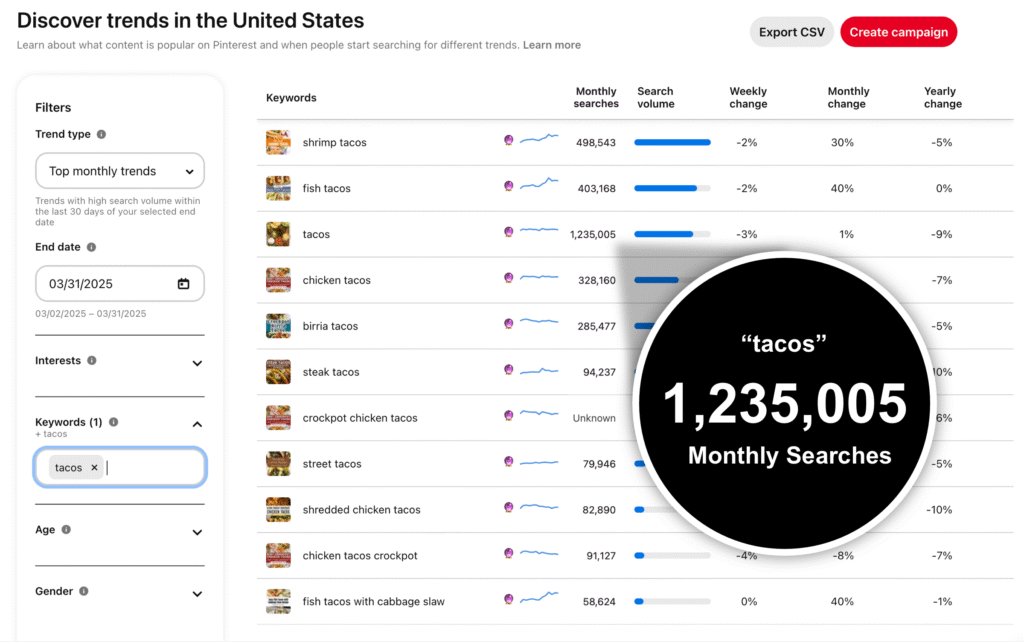Expand the Age filter section

[197, 532]
